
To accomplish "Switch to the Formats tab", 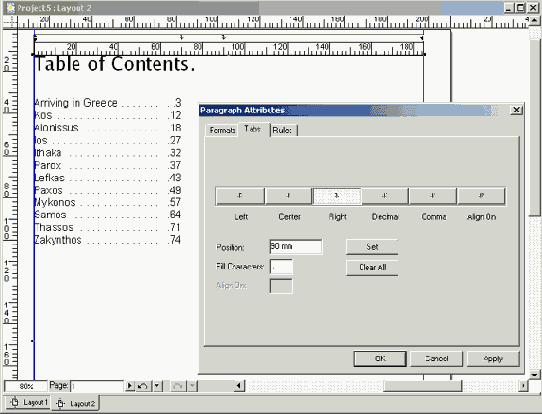I will [222, 130].
